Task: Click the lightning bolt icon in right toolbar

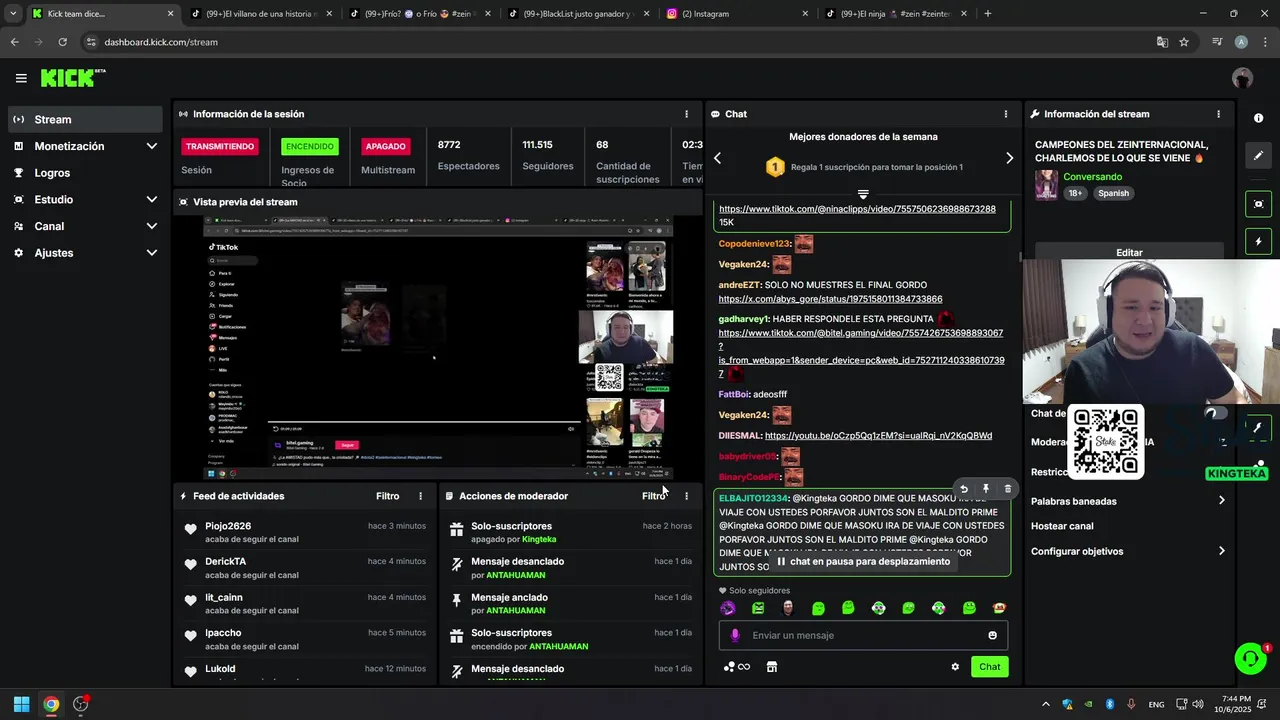Action: tap(1258, 242)
